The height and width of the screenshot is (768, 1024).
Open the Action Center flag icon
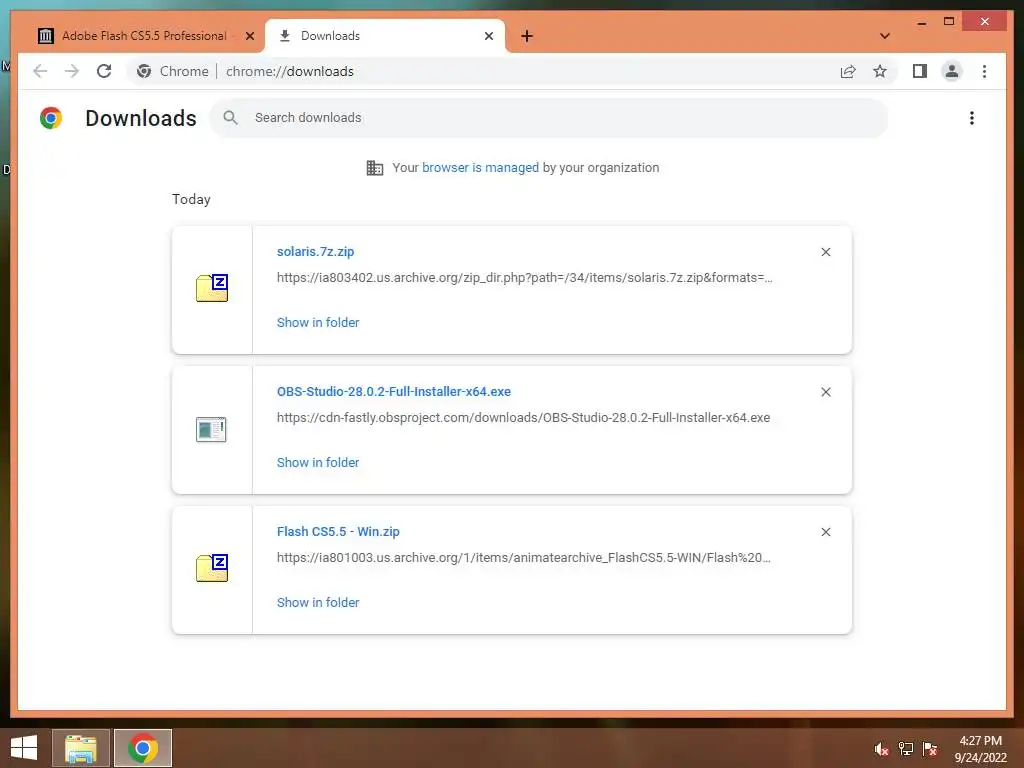(930, 749)
